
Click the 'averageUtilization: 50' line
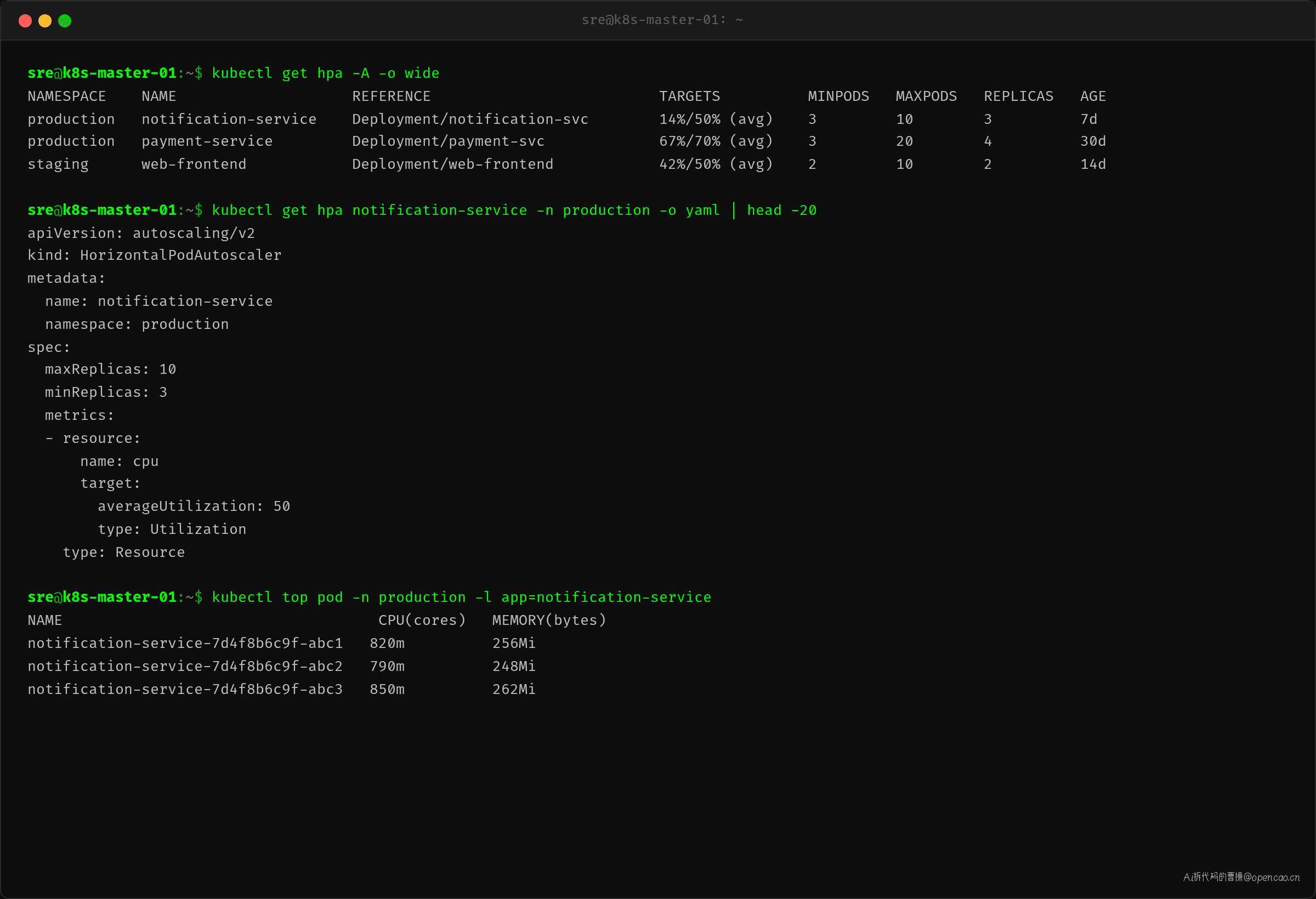click(194, 506)
